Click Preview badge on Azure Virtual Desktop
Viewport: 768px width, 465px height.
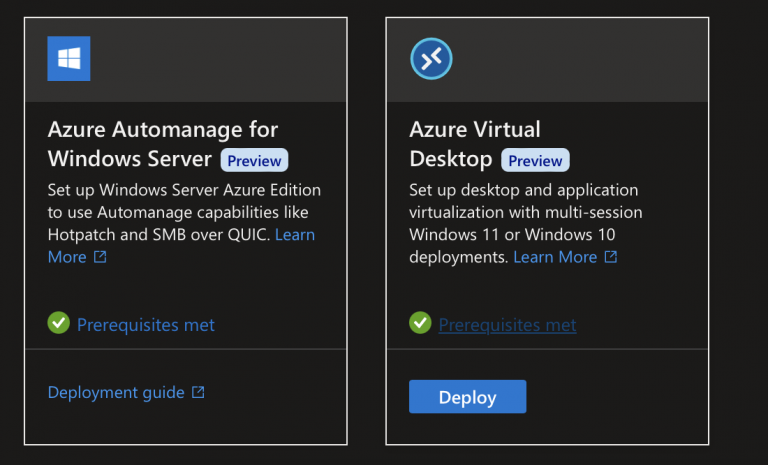[535, 160]
